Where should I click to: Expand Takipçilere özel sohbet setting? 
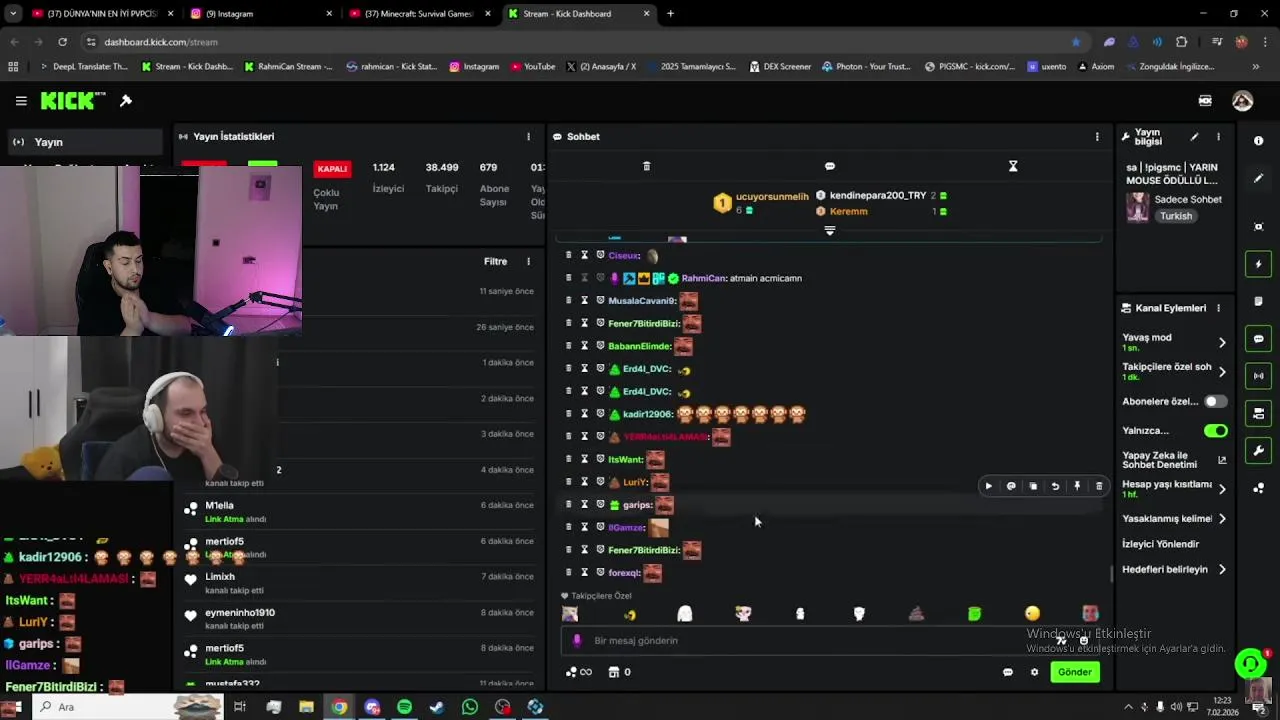(1222, 372)
